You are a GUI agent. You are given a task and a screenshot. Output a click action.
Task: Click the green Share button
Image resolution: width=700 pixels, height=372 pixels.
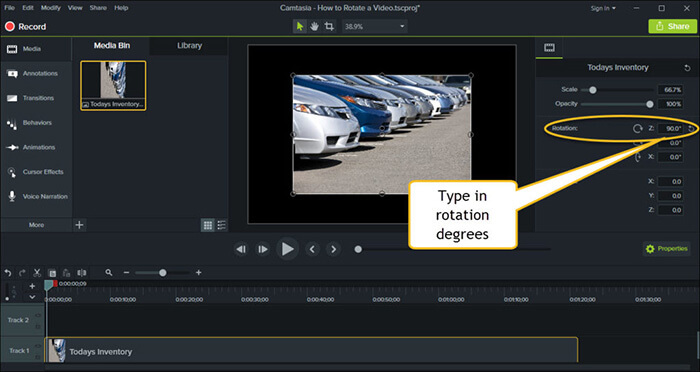point(672,26)
